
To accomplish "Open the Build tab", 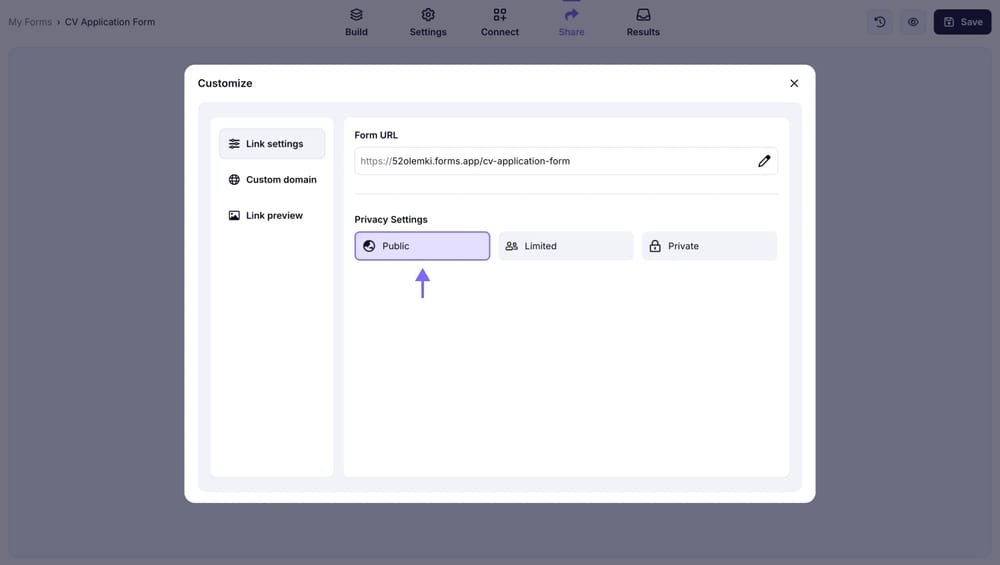I will click(356, 22).
